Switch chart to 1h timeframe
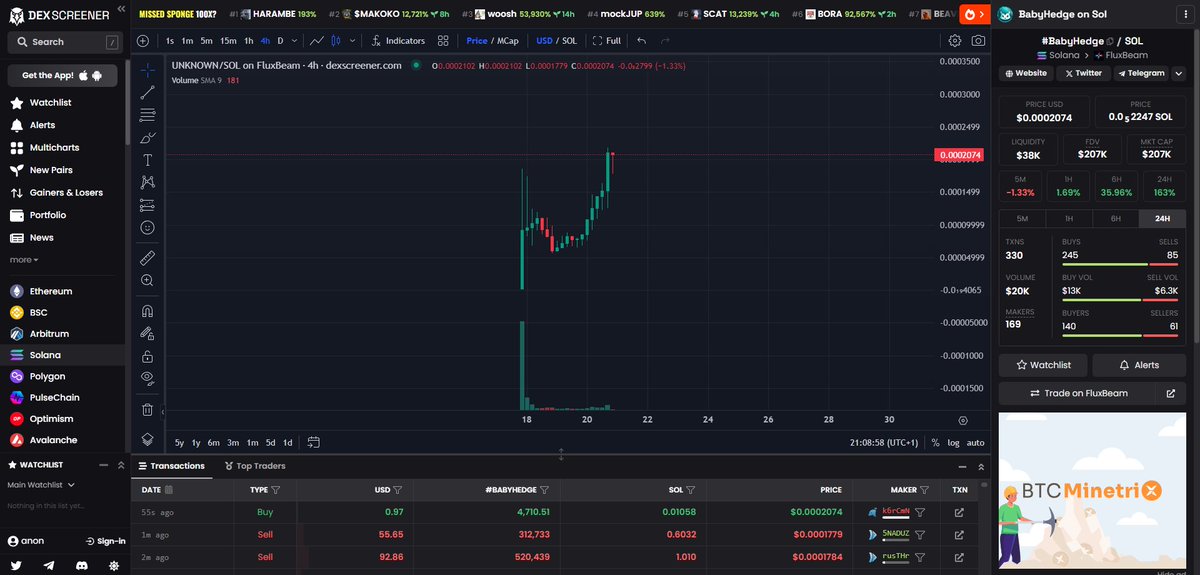The height and width of the screenshot is (575, 1200). pyautogui.click(x=249, y=41)
